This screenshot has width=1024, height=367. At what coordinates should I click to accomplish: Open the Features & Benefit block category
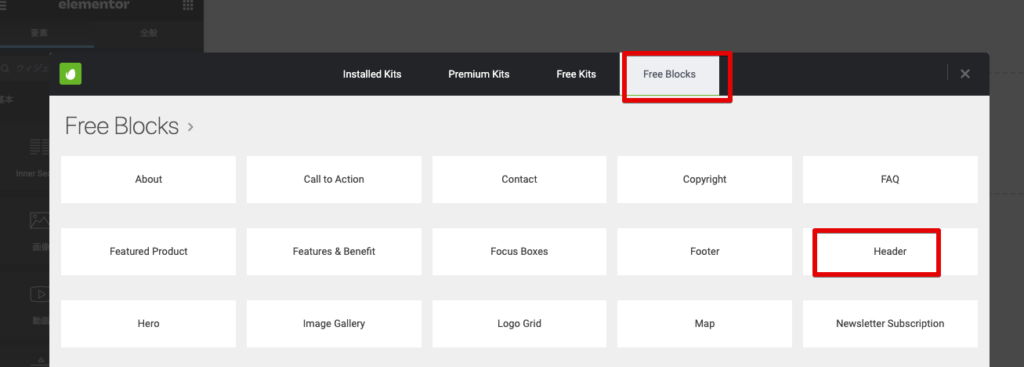pyautogui.click(x=334, y=251)
